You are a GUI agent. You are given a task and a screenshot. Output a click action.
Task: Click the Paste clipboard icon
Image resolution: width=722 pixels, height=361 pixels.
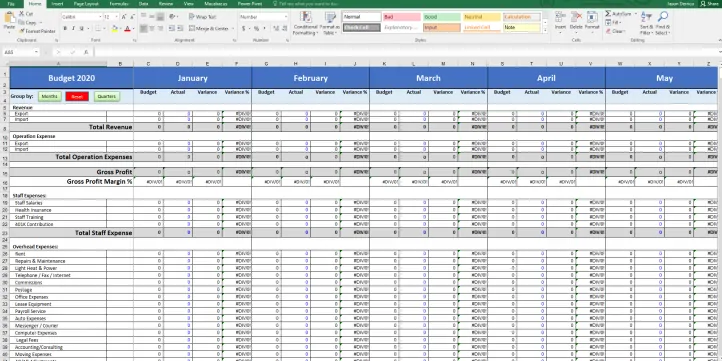click(x=9, y=17)
